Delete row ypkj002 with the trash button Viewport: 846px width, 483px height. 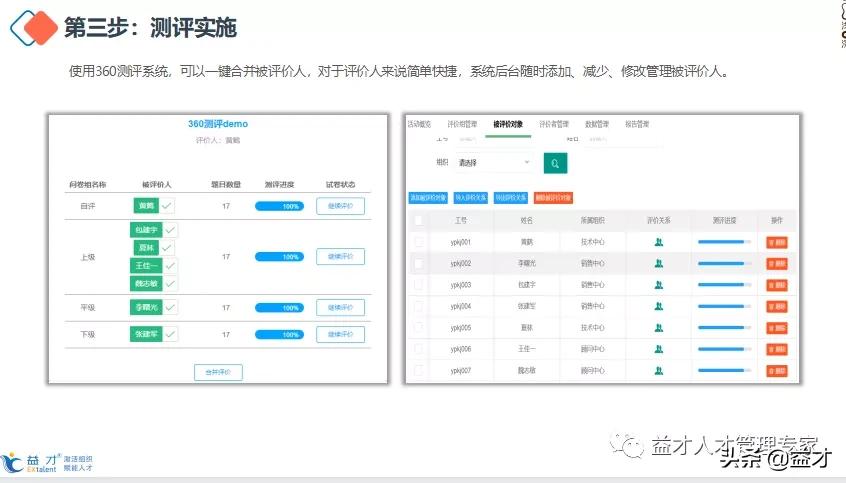click(x=777, y=263)
